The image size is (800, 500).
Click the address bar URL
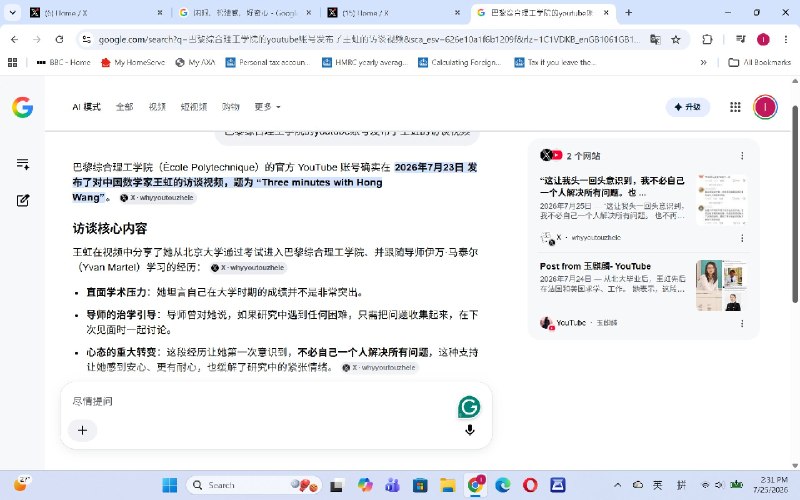coord(367,39)
